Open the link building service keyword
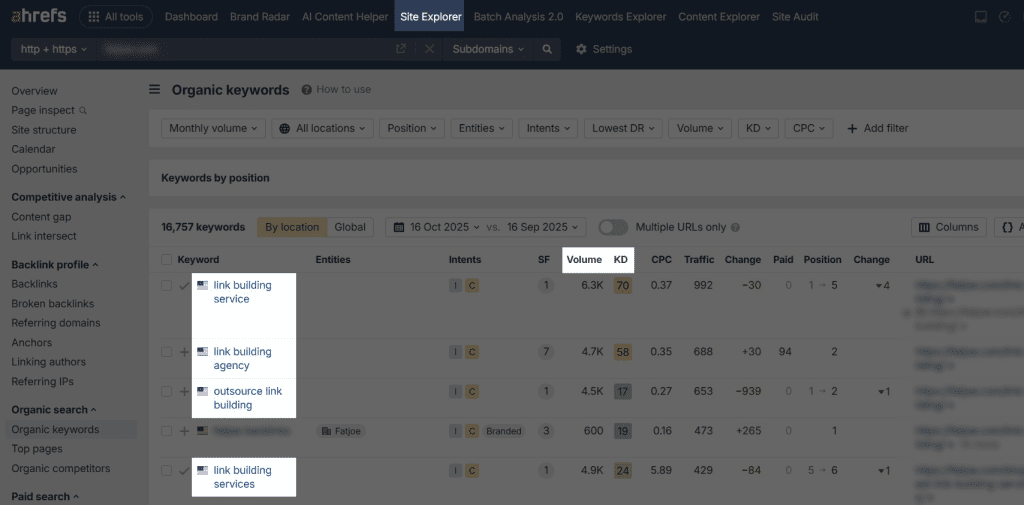The width and height of the screenshot is (1024, 505). [x=242, y=292]
